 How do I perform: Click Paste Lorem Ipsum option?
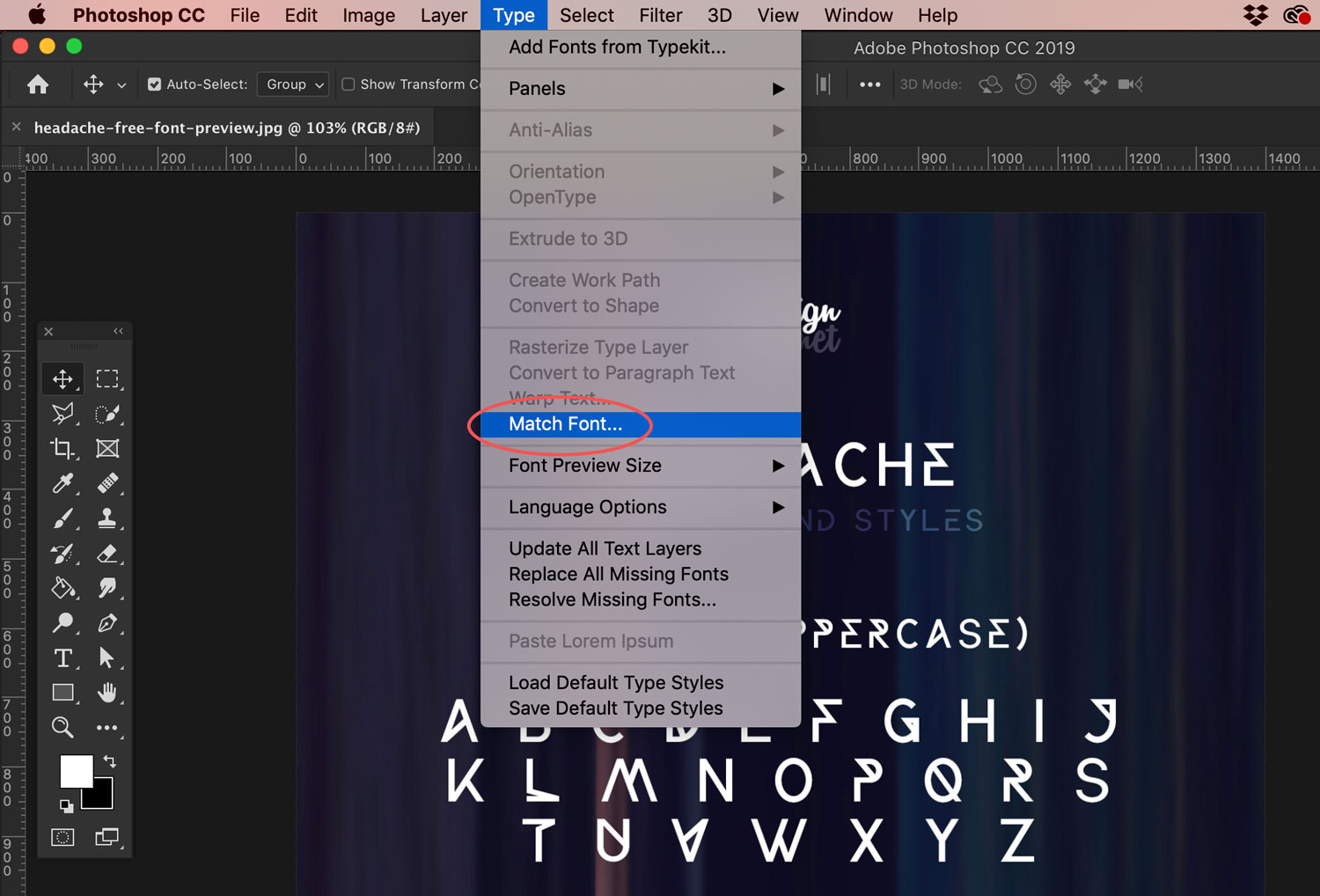click(x=590, y=641)
